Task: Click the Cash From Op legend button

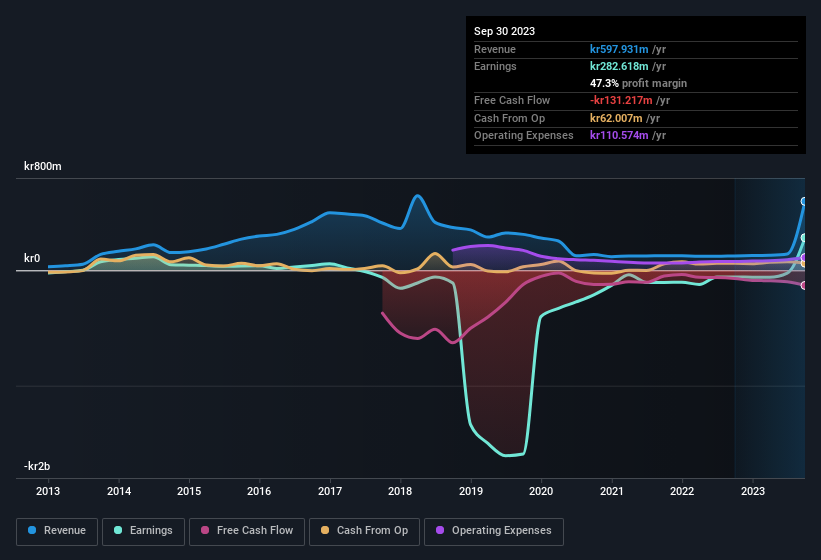Action: tap(363, 530)
